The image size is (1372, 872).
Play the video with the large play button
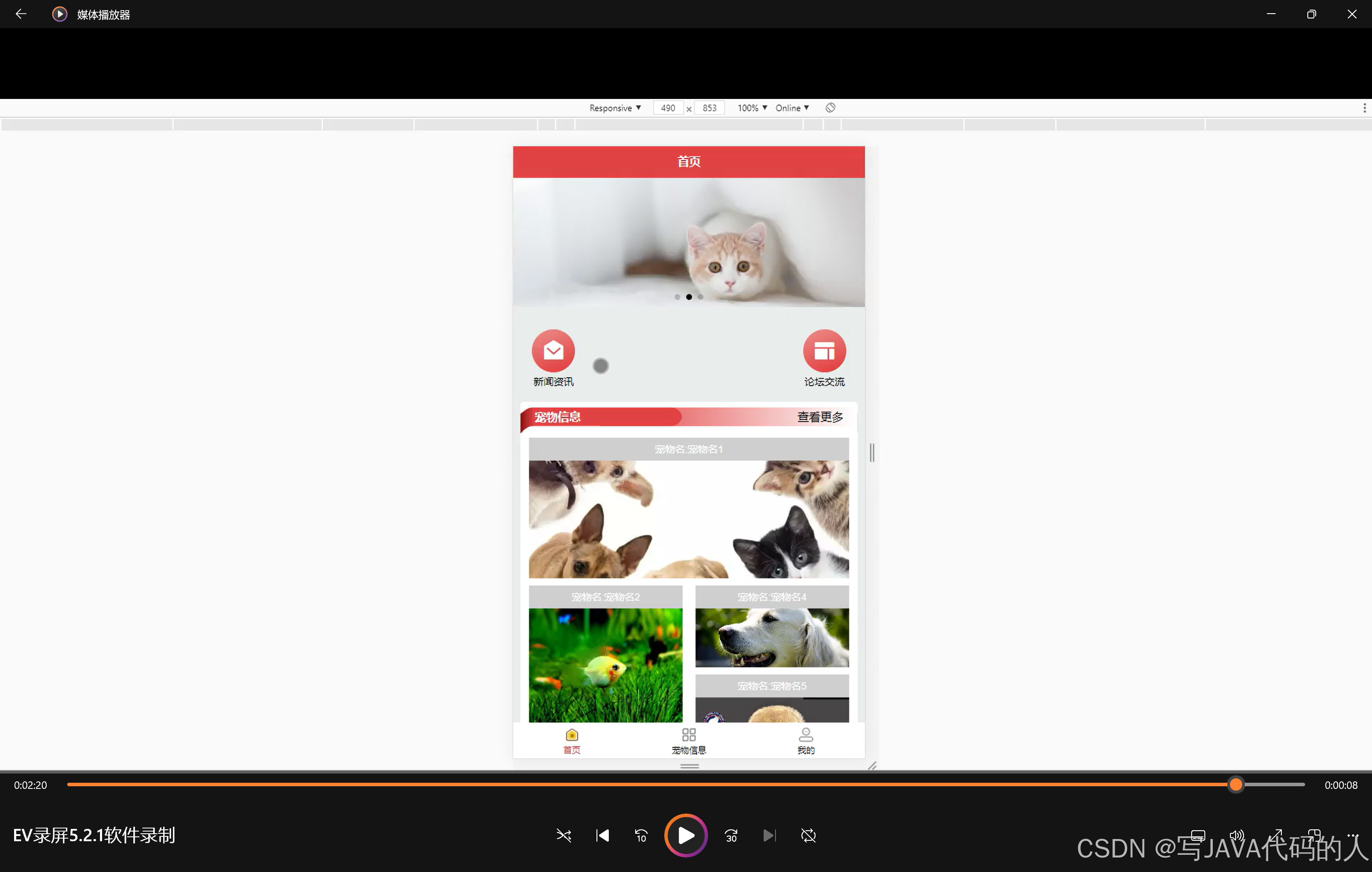tap(686, 835)
